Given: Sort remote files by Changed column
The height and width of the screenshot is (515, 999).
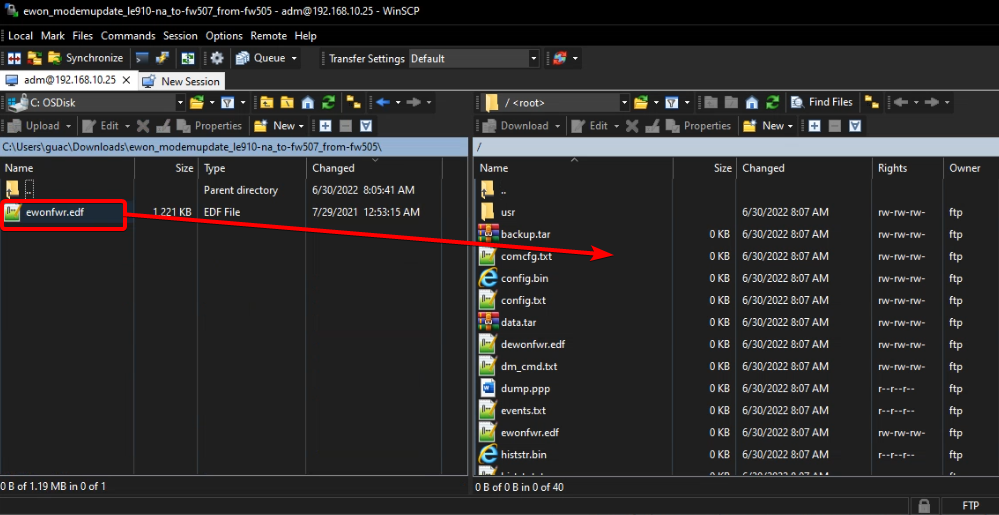Looking at the screenshot, I should (x=763, y=168).
